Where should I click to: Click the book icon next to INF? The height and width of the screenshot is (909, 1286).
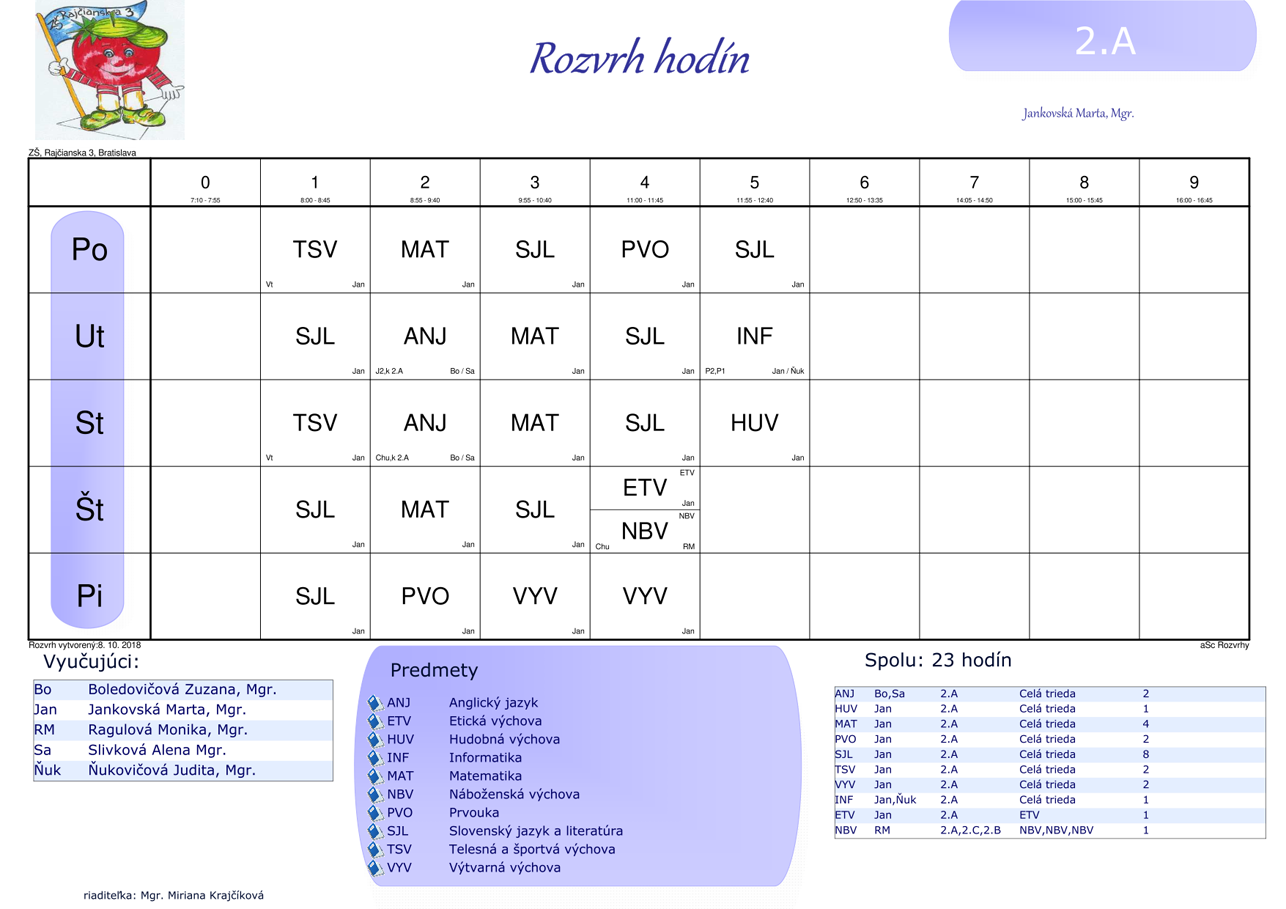[376, 759]
